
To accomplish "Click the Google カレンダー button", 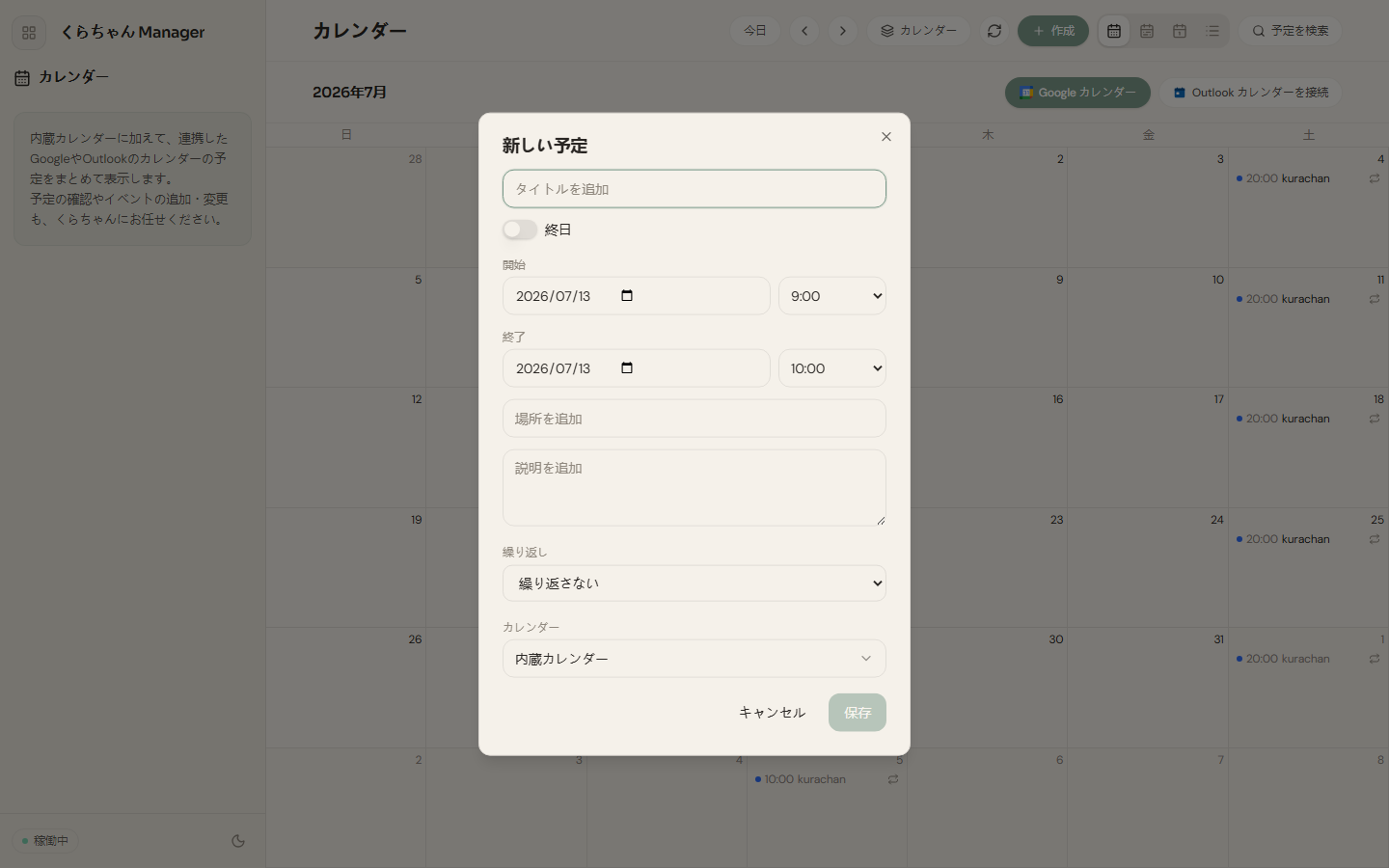I will click(x=1077, y=93).
